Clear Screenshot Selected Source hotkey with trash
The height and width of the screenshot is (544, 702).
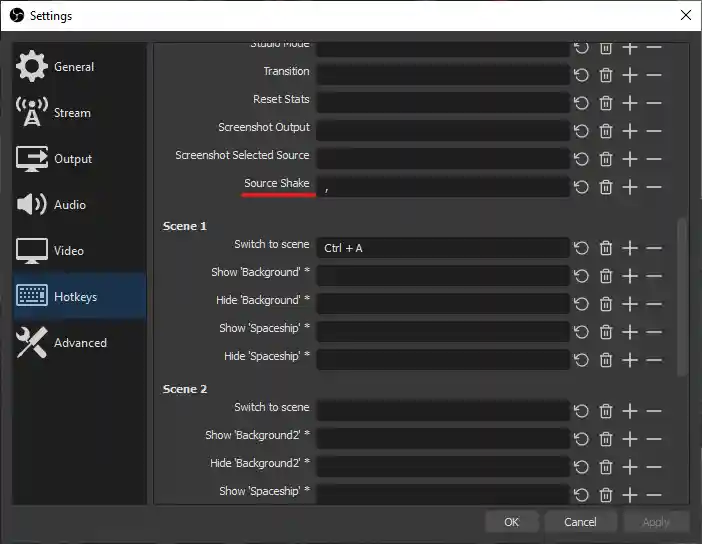click(606, 159)
